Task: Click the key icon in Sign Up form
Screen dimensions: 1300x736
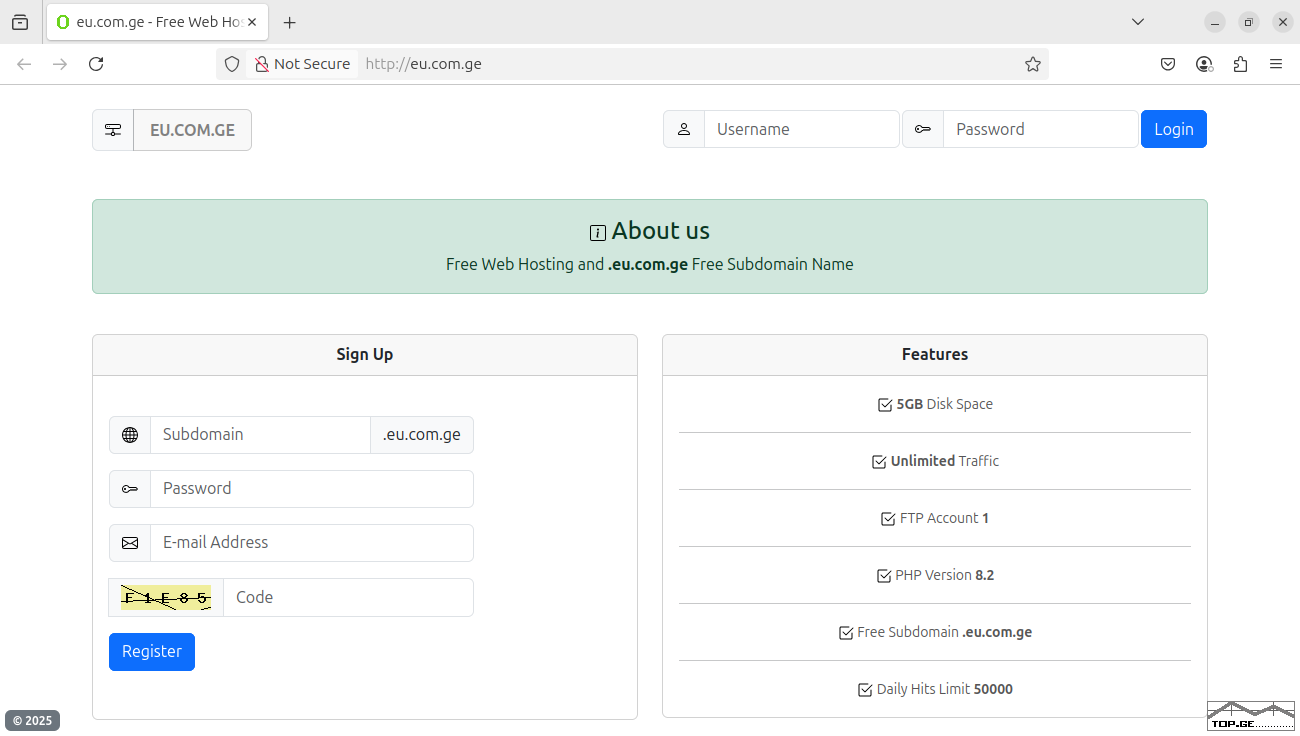Action: point(130,489)
